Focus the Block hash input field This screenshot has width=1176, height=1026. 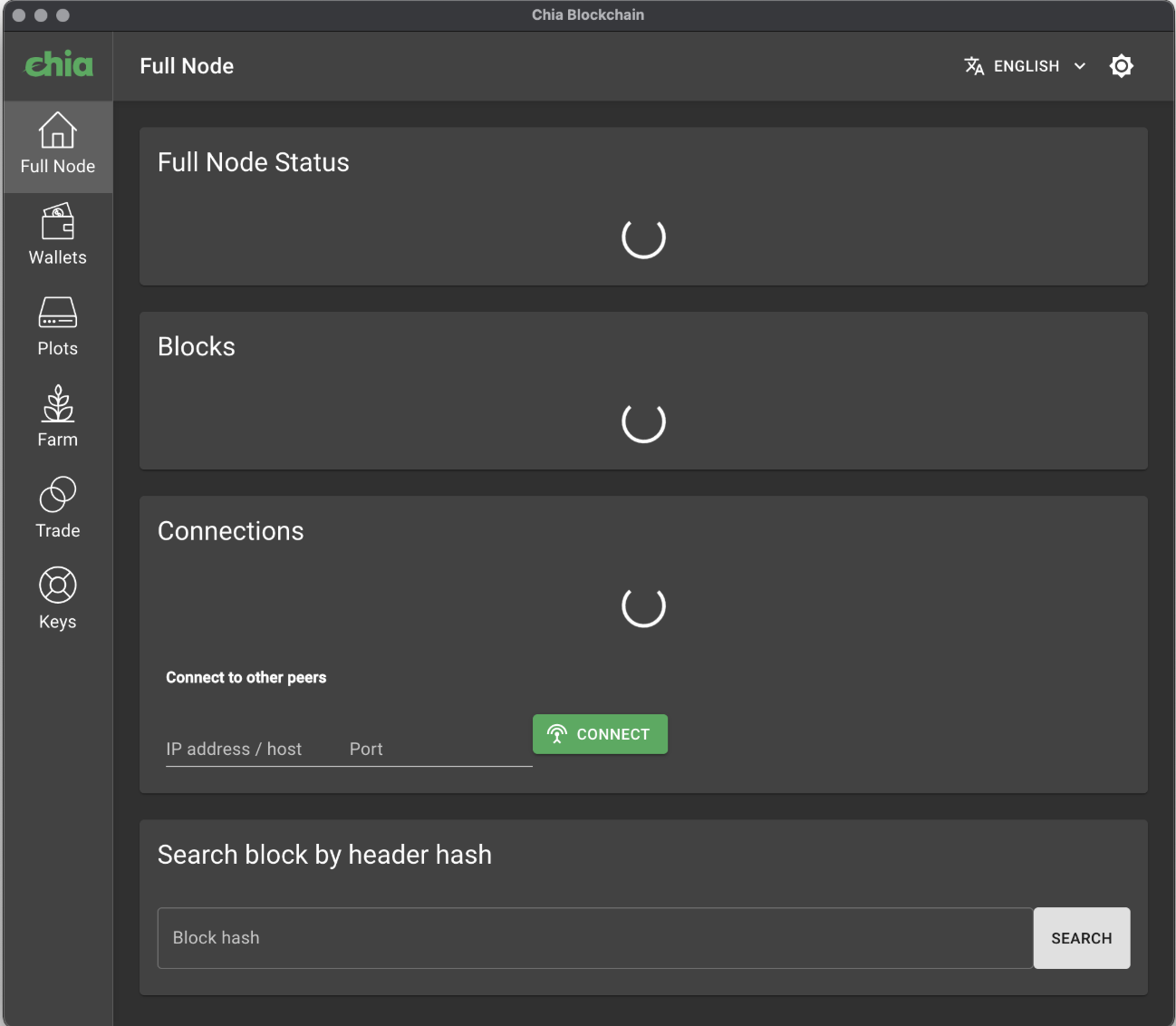(x=595, y=938)
